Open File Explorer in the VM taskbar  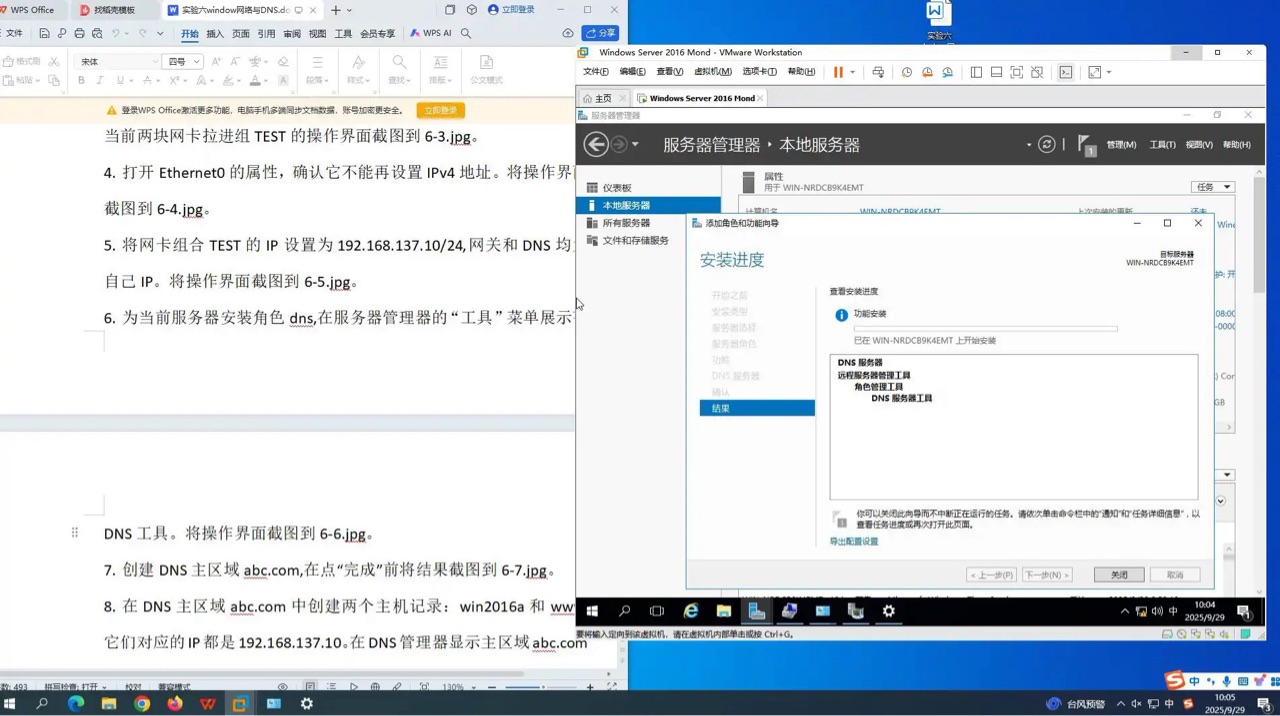coord(724,611)
